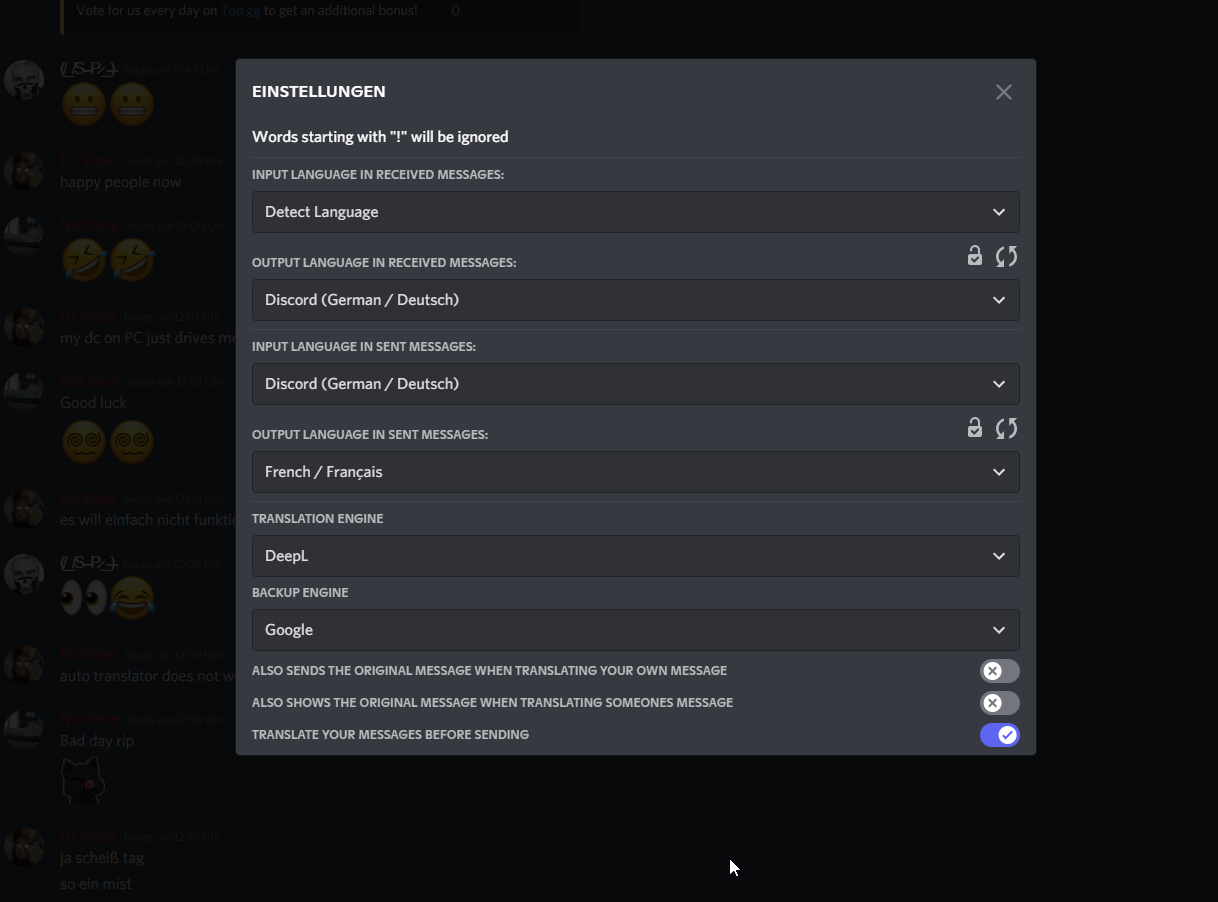The width and height of the screenshot is (1218, 902).
Task: Enable showing original message when translating someones message
Action: [x=999, y=702]
